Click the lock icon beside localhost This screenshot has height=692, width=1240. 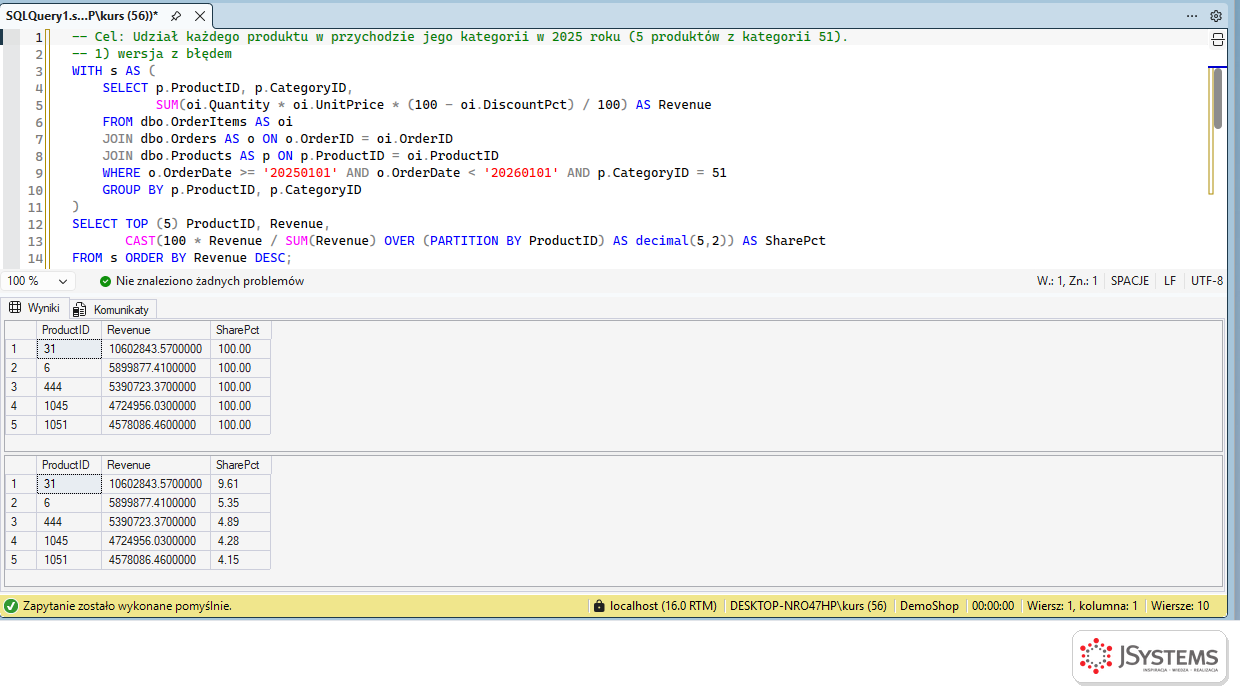599,606
